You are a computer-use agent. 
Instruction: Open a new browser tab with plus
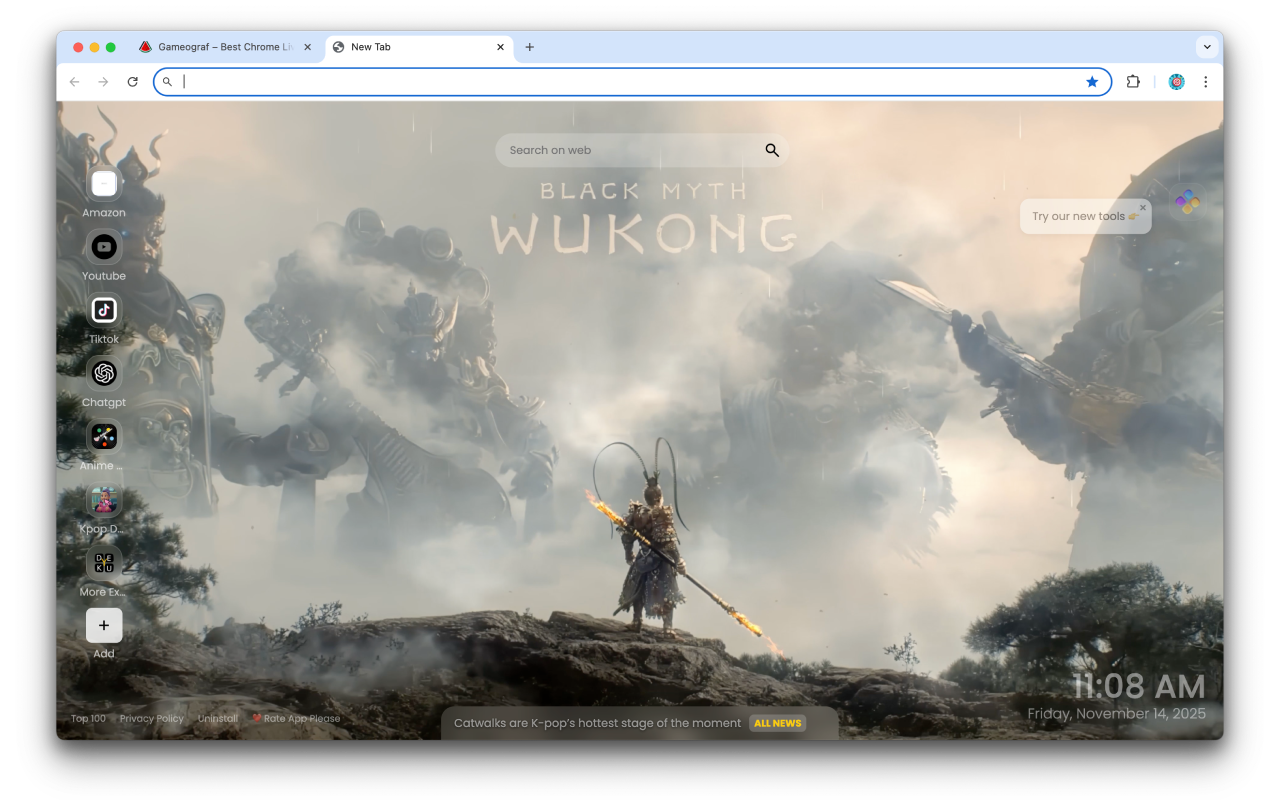point(530,47)
